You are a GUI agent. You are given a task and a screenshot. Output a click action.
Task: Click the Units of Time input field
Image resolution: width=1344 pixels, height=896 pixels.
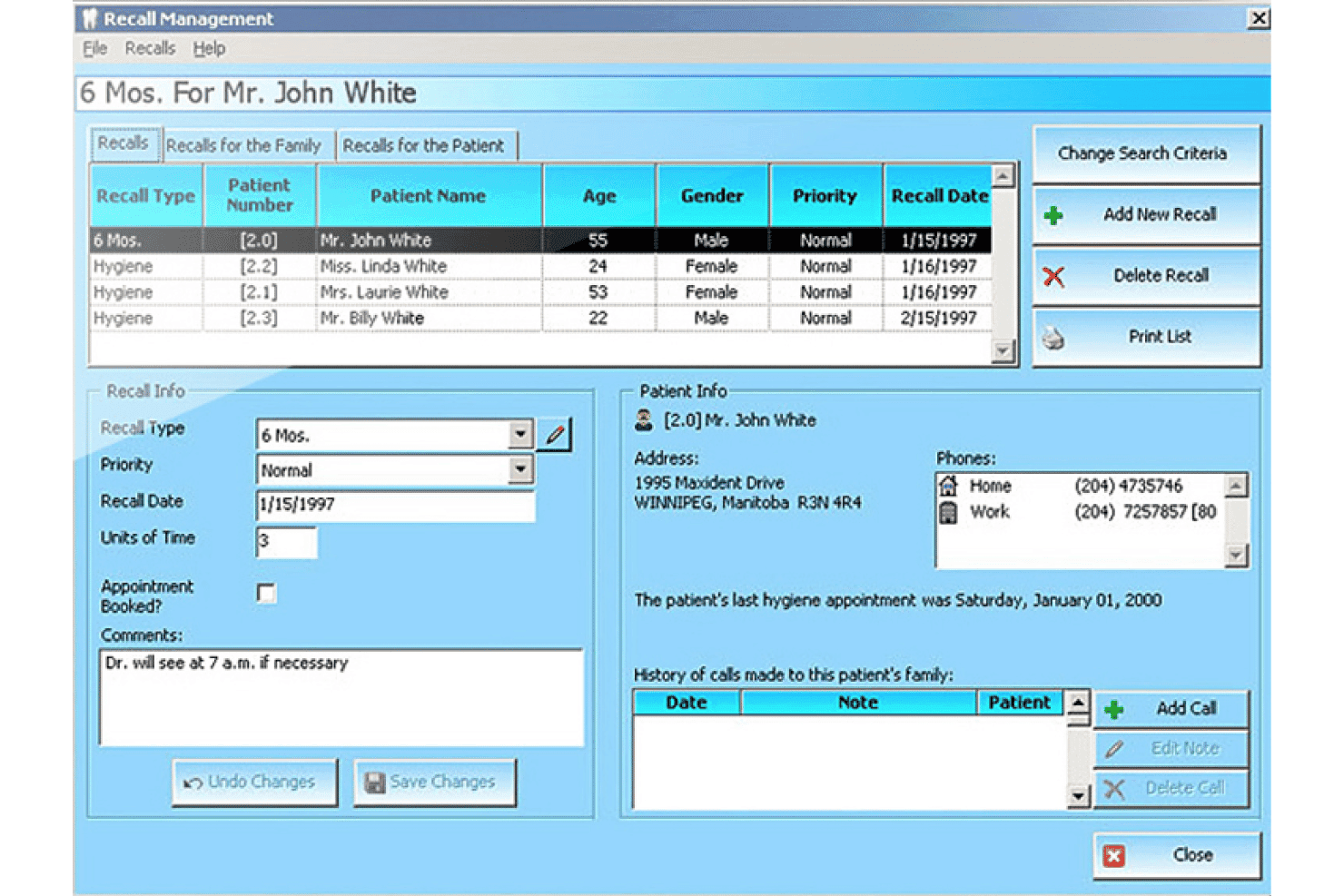click(287, 541)
